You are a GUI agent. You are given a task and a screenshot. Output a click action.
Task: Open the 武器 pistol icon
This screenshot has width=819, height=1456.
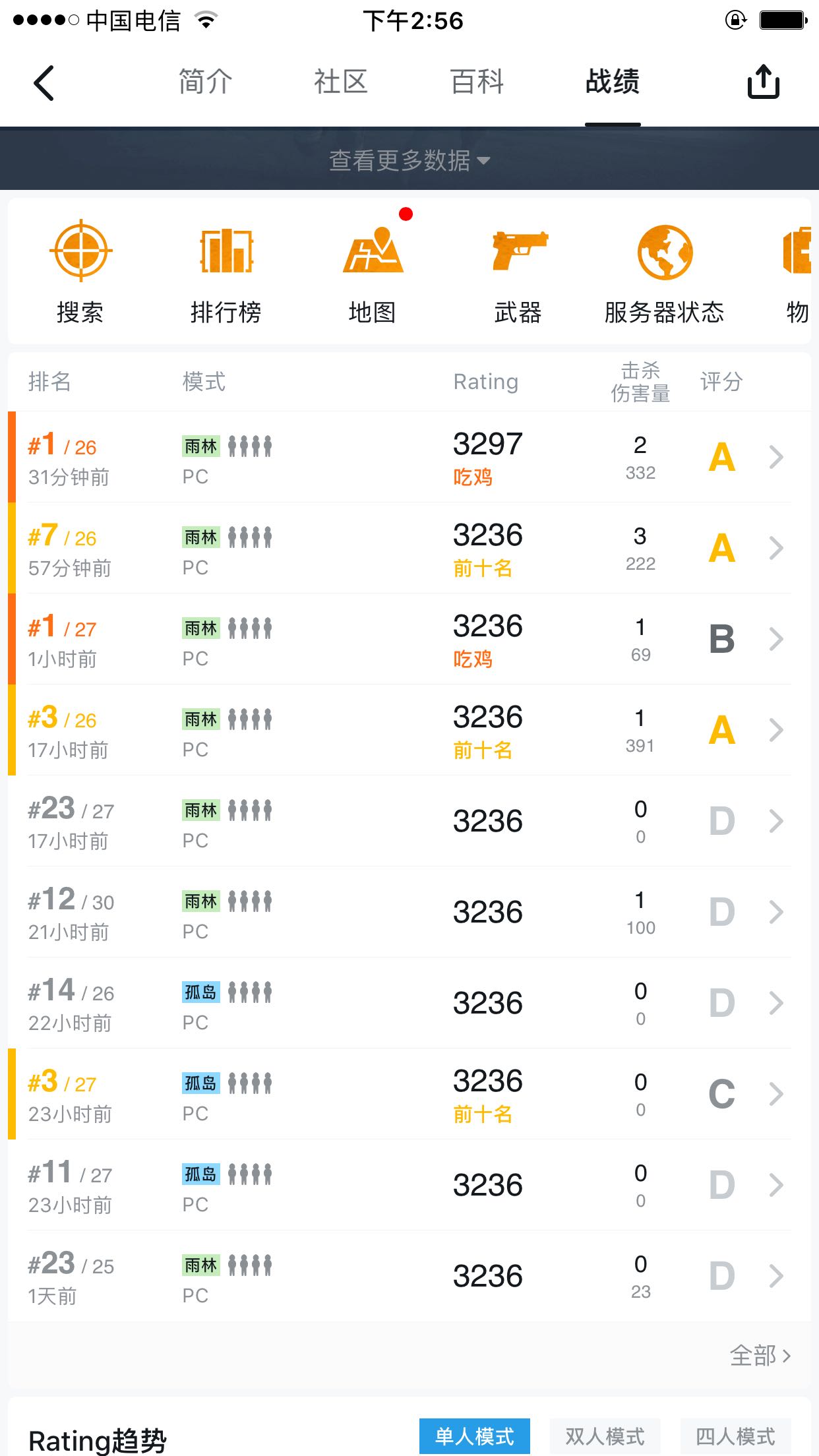coord(519,251)
